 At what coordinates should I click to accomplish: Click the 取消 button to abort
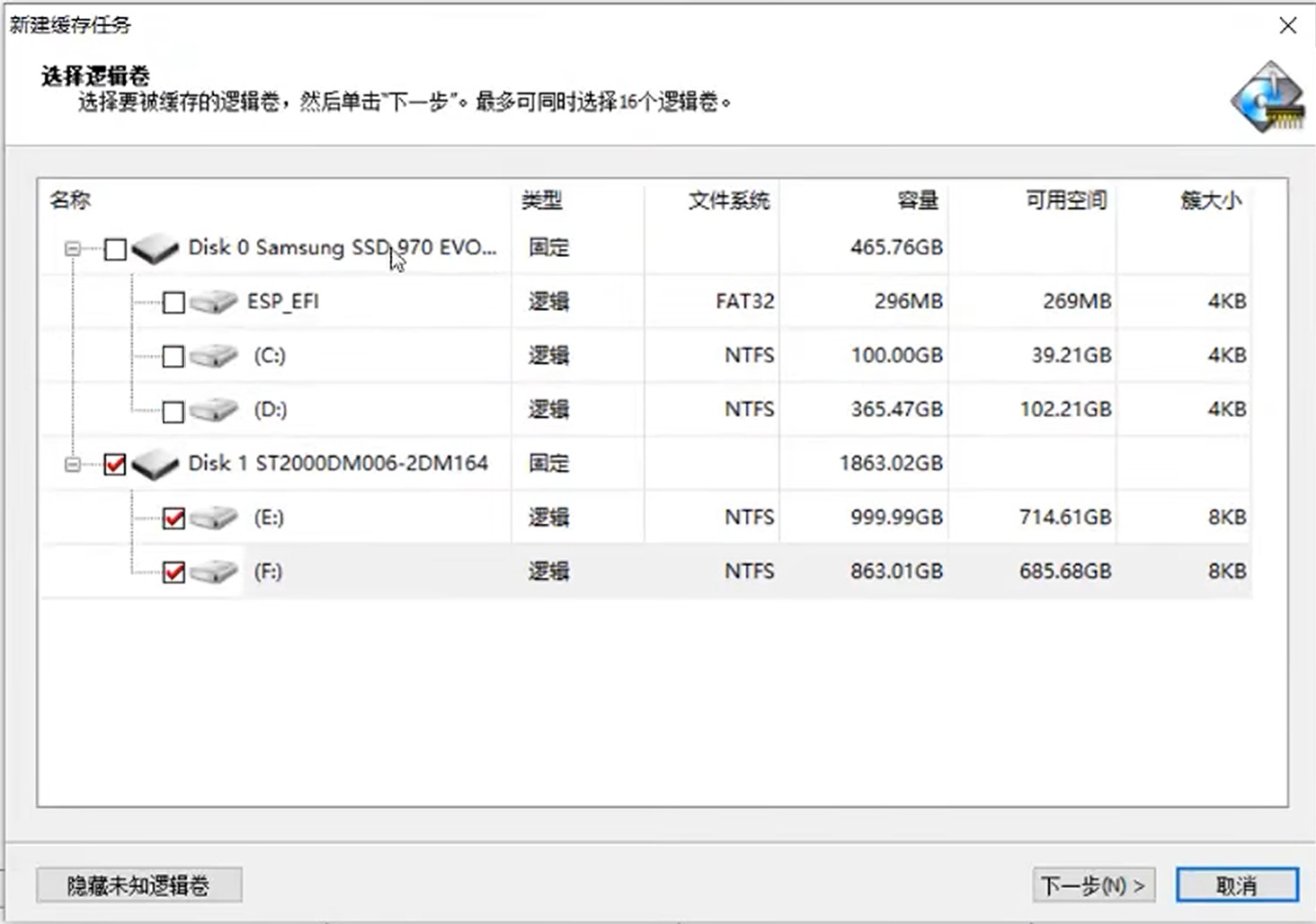[1238, 885]
